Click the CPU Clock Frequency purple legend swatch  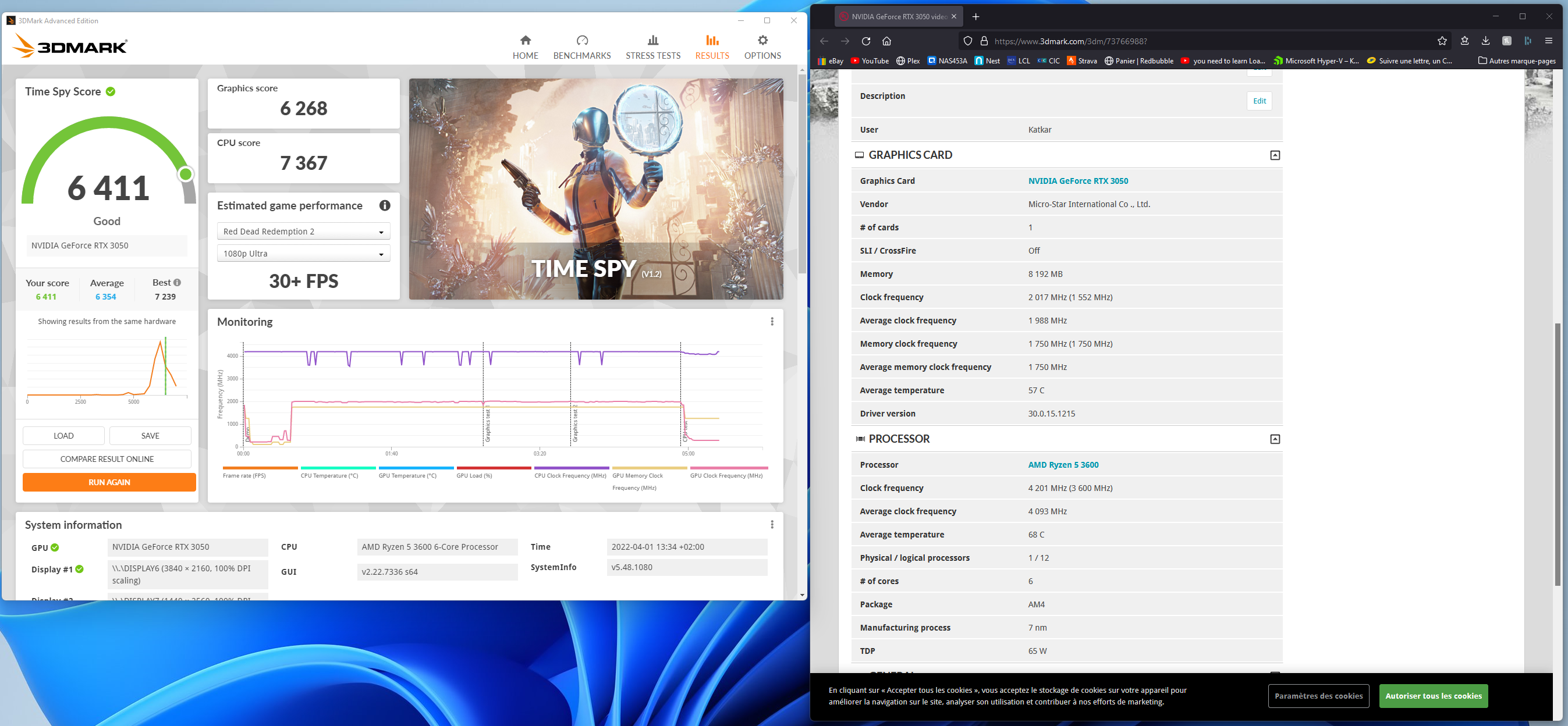tap(572, 468)
